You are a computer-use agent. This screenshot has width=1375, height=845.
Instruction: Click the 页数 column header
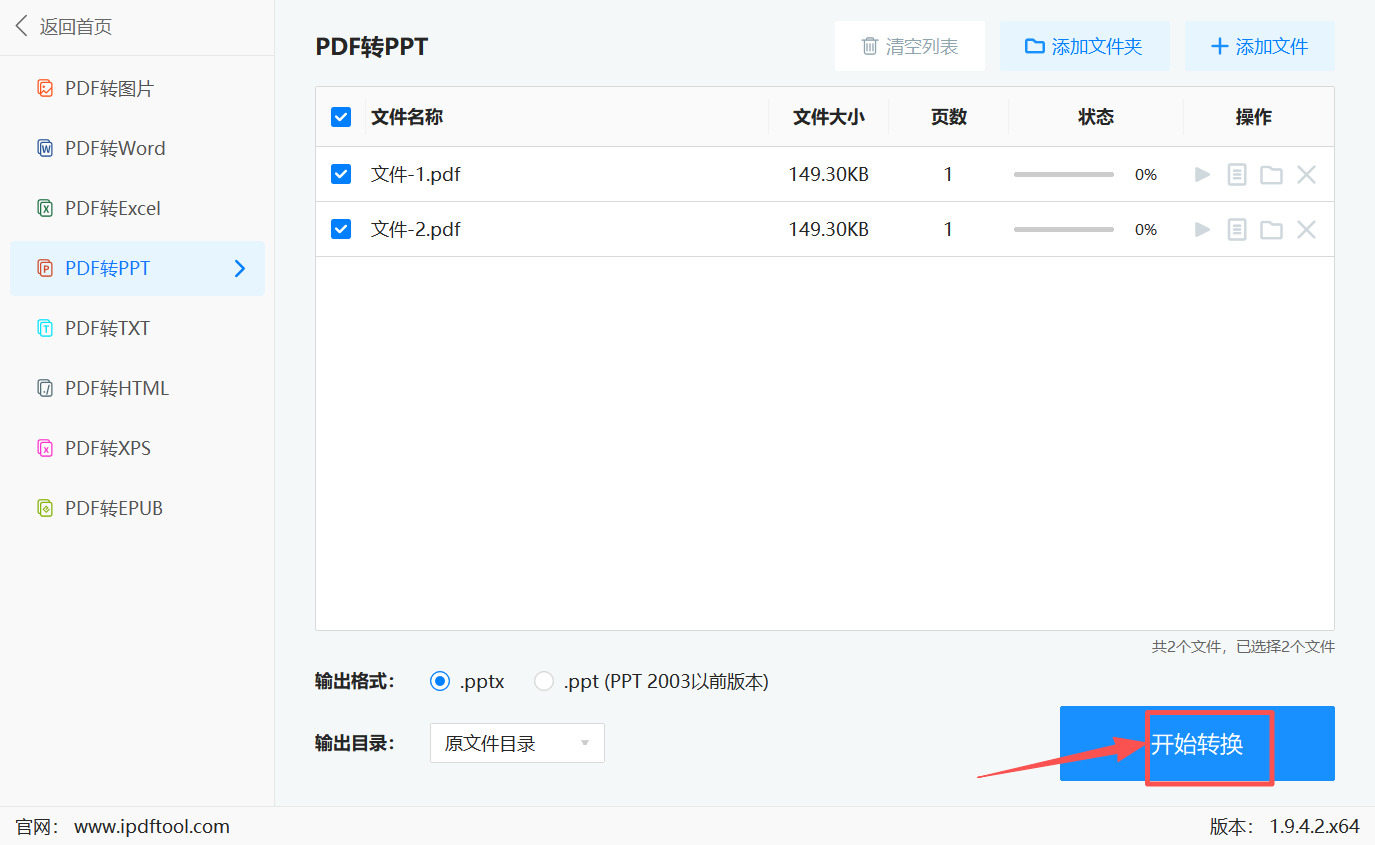[x=949, y=117]
